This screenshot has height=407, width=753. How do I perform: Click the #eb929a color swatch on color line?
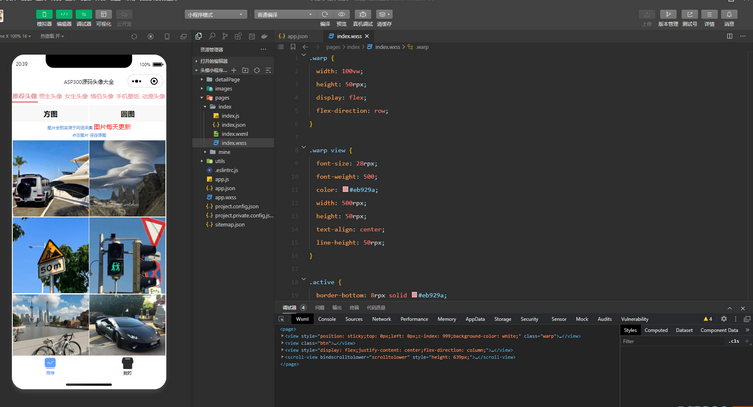[x=346, y=189]
